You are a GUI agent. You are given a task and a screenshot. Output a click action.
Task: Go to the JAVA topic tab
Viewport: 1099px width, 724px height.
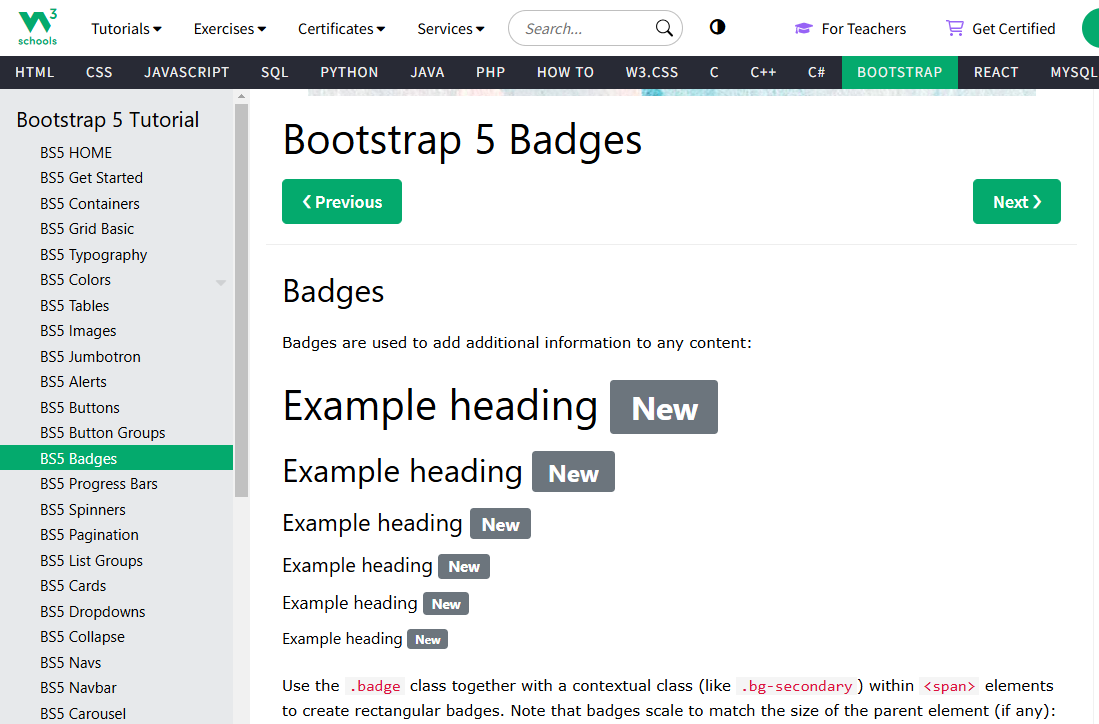coord(427,72)
